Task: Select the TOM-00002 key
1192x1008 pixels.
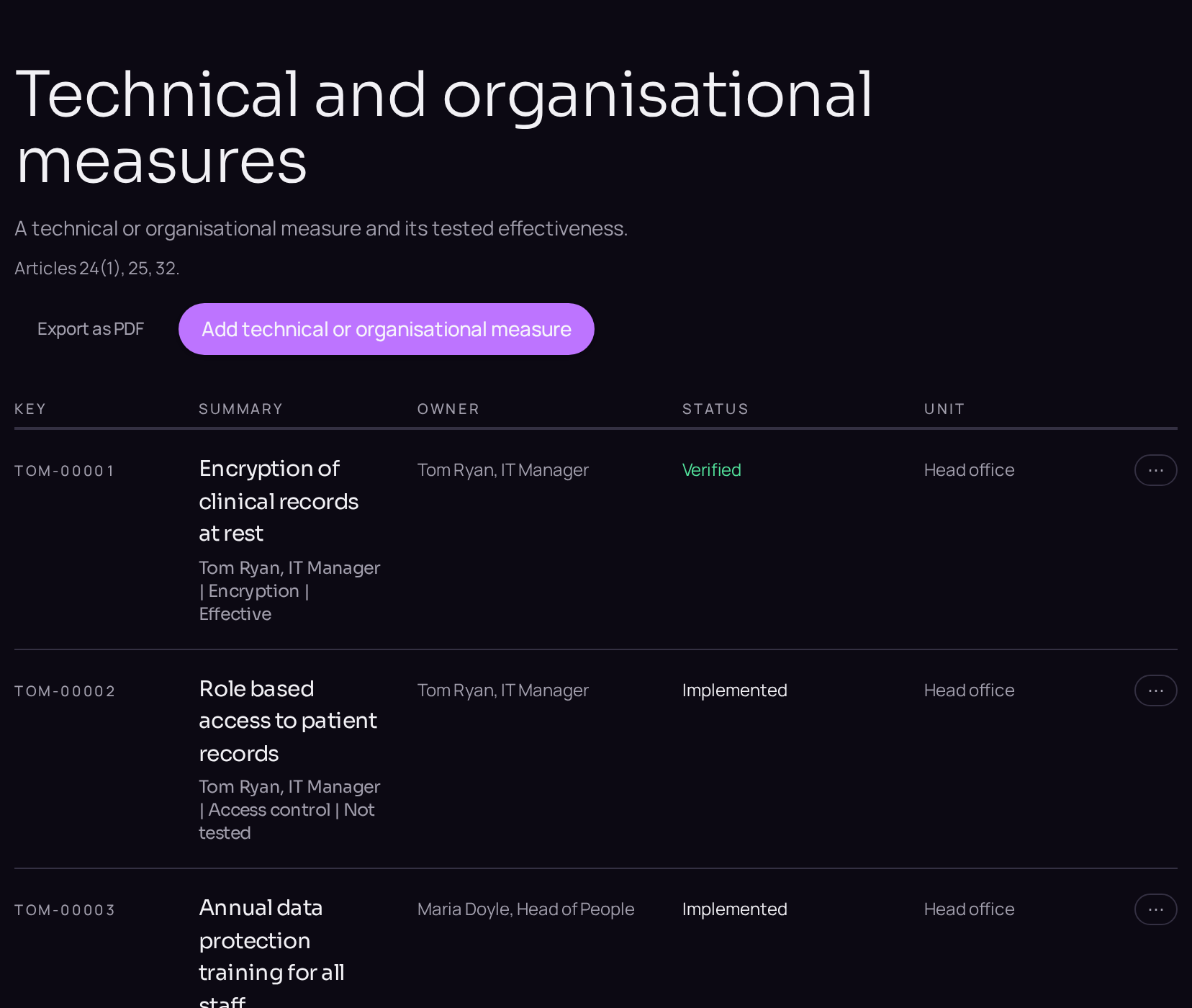Action: tap(65, 691)
